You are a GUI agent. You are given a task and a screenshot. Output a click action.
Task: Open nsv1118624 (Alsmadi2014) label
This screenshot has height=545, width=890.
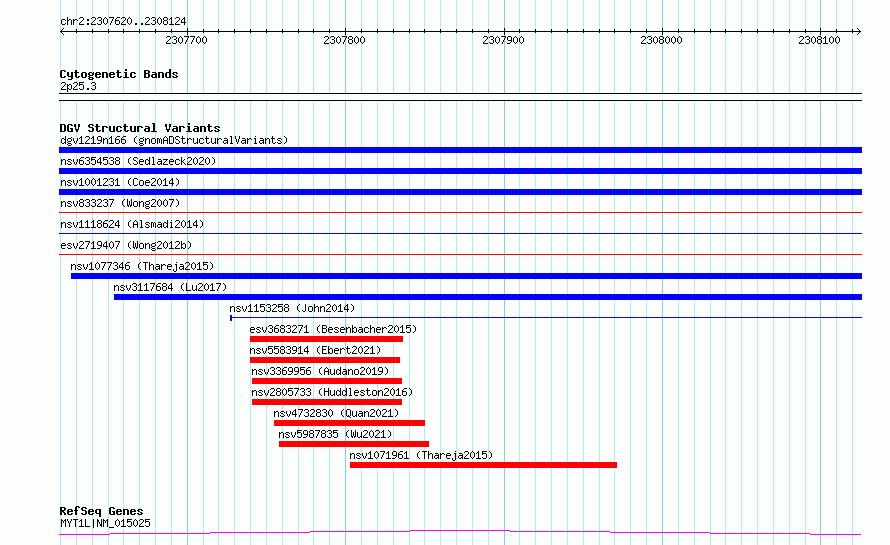132,224
